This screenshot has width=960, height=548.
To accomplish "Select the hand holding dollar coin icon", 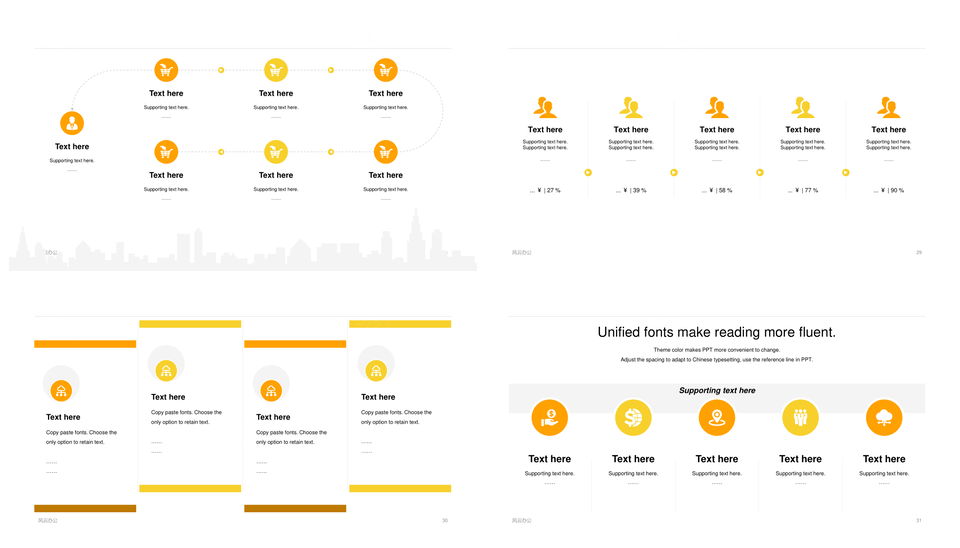I will tap(550, 416).
